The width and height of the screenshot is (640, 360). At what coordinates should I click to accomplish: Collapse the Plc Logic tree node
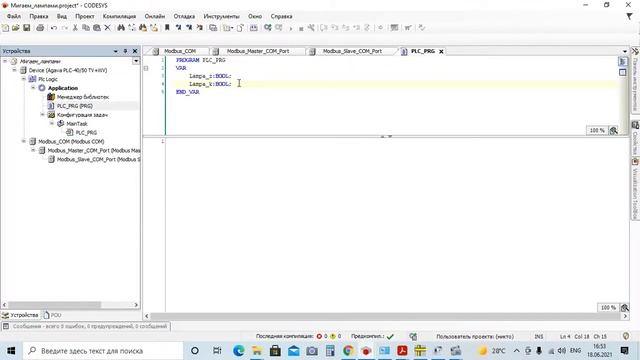click(x=24, y=79)
